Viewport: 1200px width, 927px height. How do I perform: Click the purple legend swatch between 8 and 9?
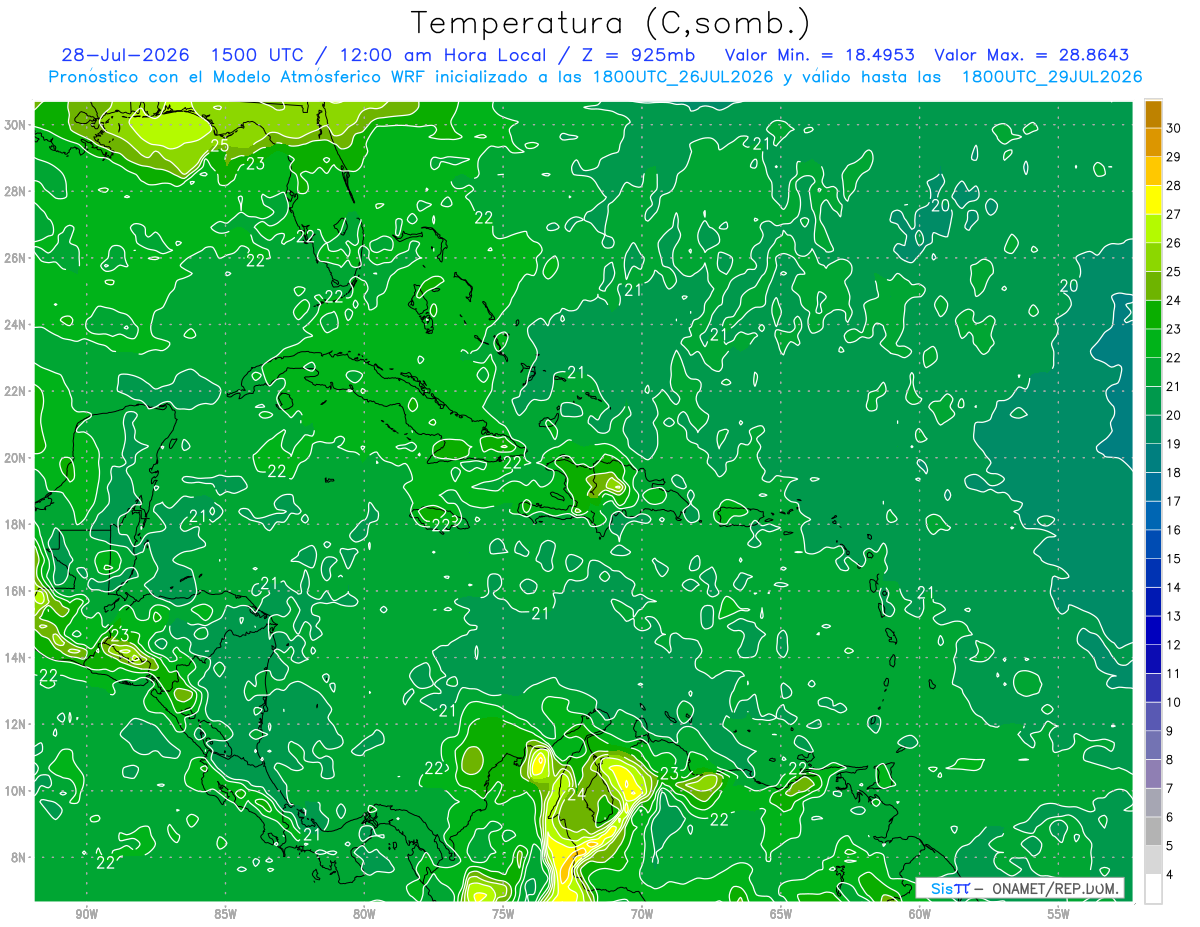point(1153,746)
